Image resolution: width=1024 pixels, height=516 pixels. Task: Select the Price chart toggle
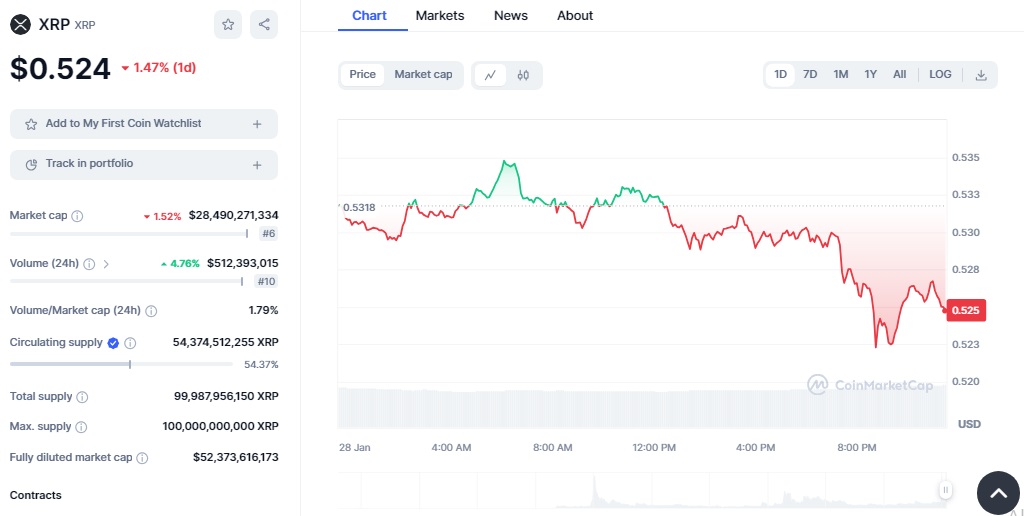tap(362, 74)
